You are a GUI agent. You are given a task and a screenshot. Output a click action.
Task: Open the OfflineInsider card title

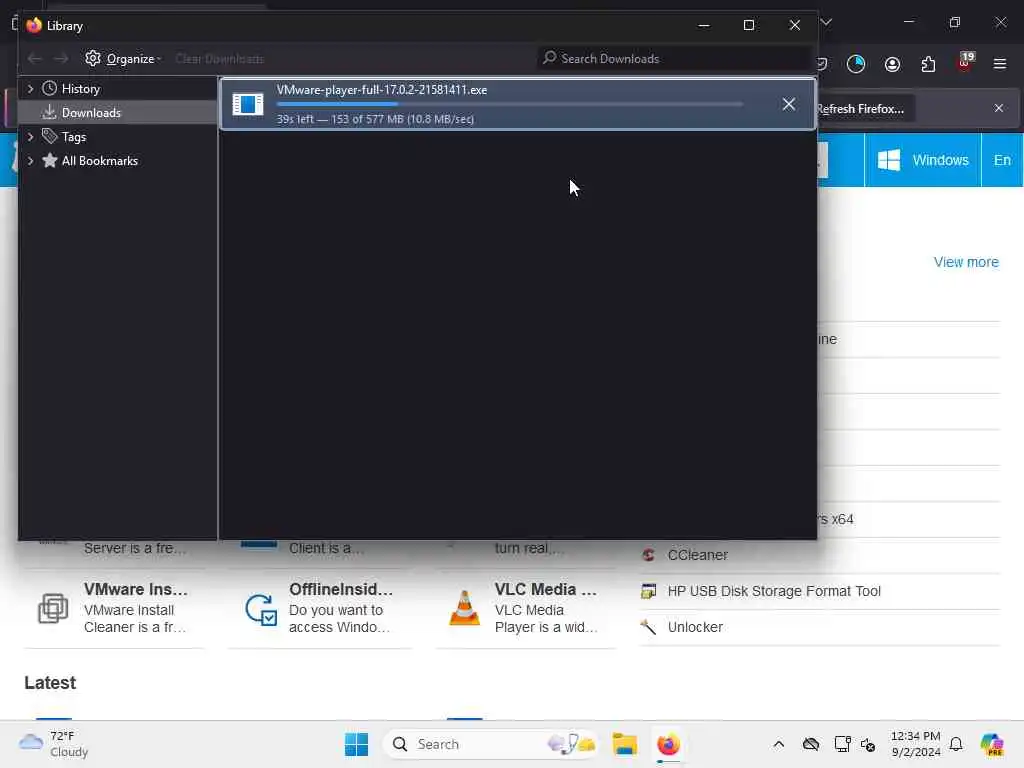(341, 590)
